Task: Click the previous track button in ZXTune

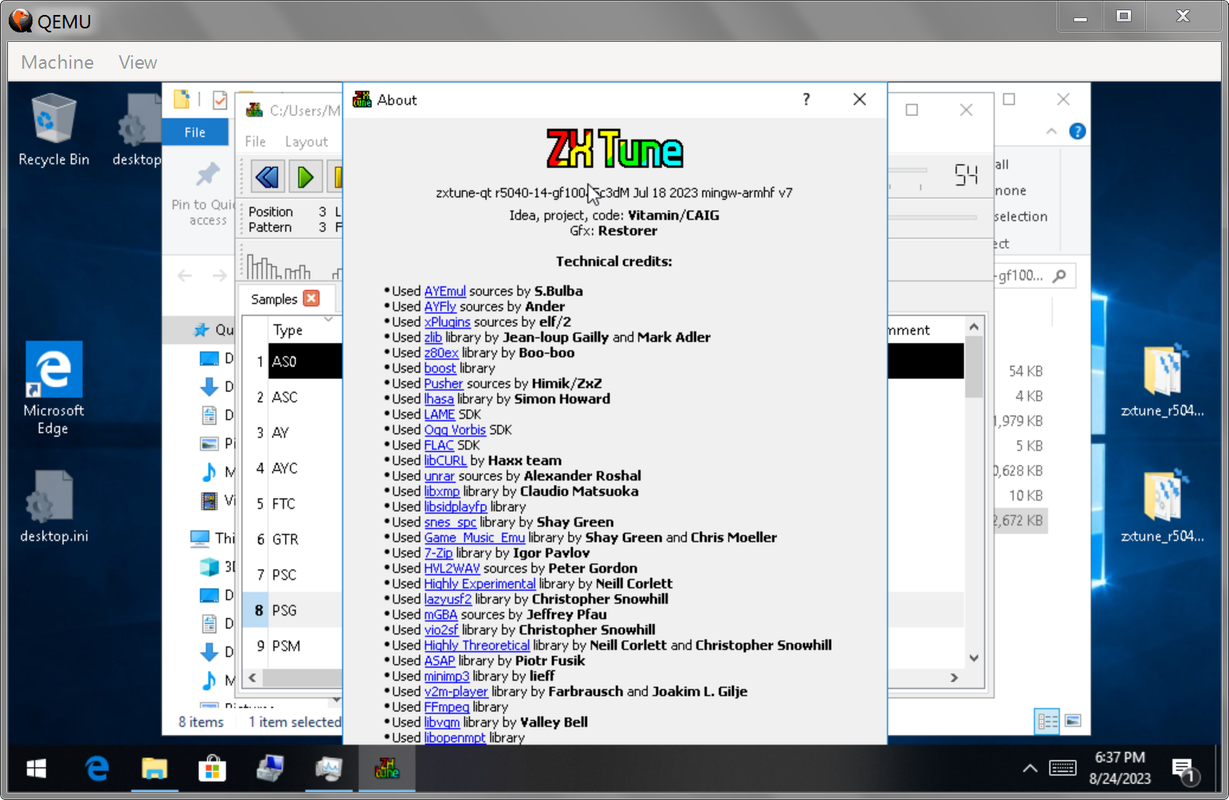Action: pos(267,177)
